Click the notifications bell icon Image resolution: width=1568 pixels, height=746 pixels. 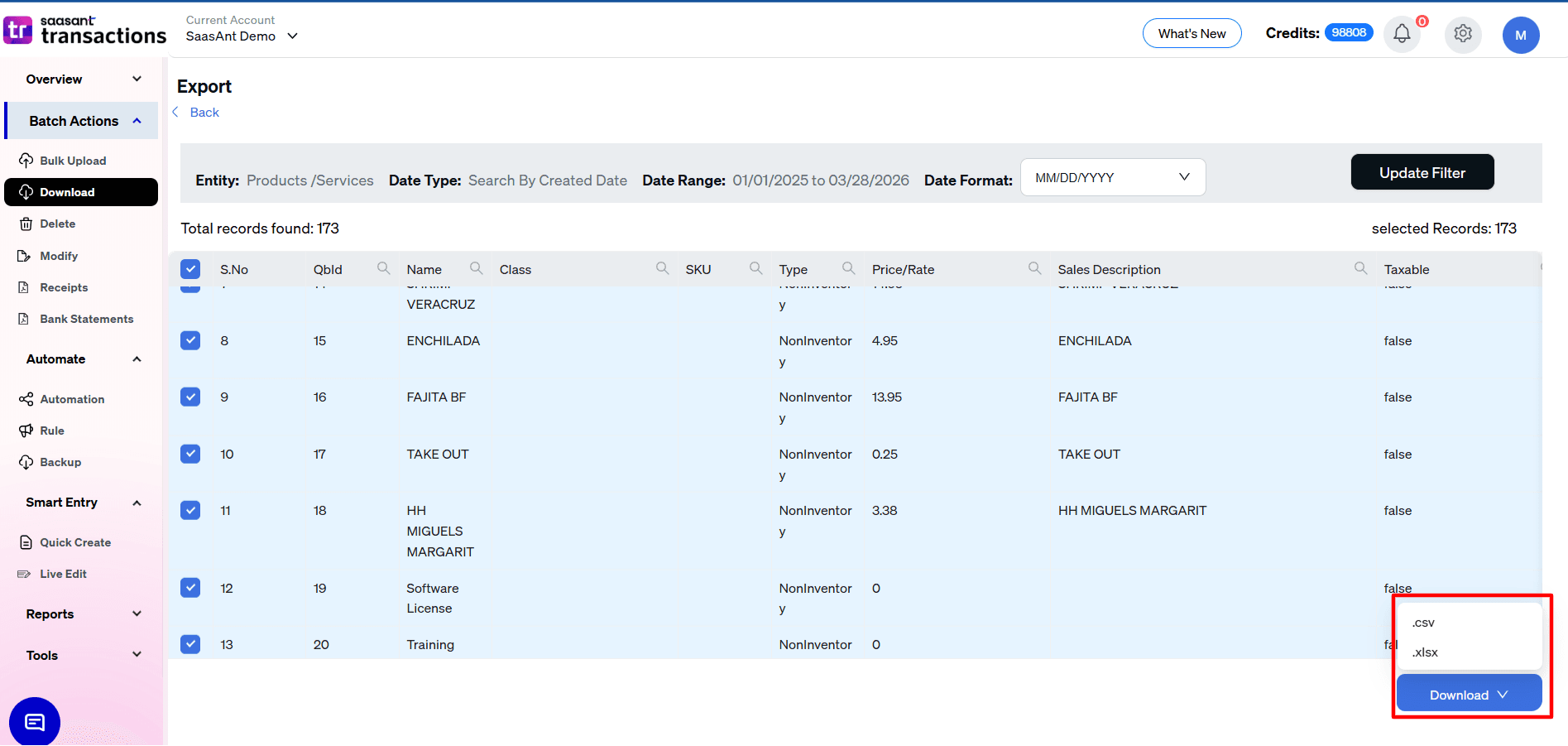1402,34
